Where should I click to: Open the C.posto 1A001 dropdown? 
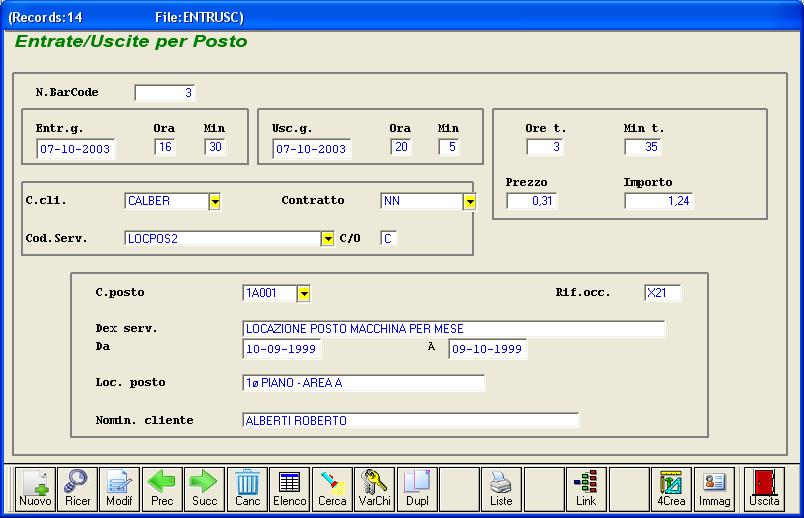coord(304,294)
